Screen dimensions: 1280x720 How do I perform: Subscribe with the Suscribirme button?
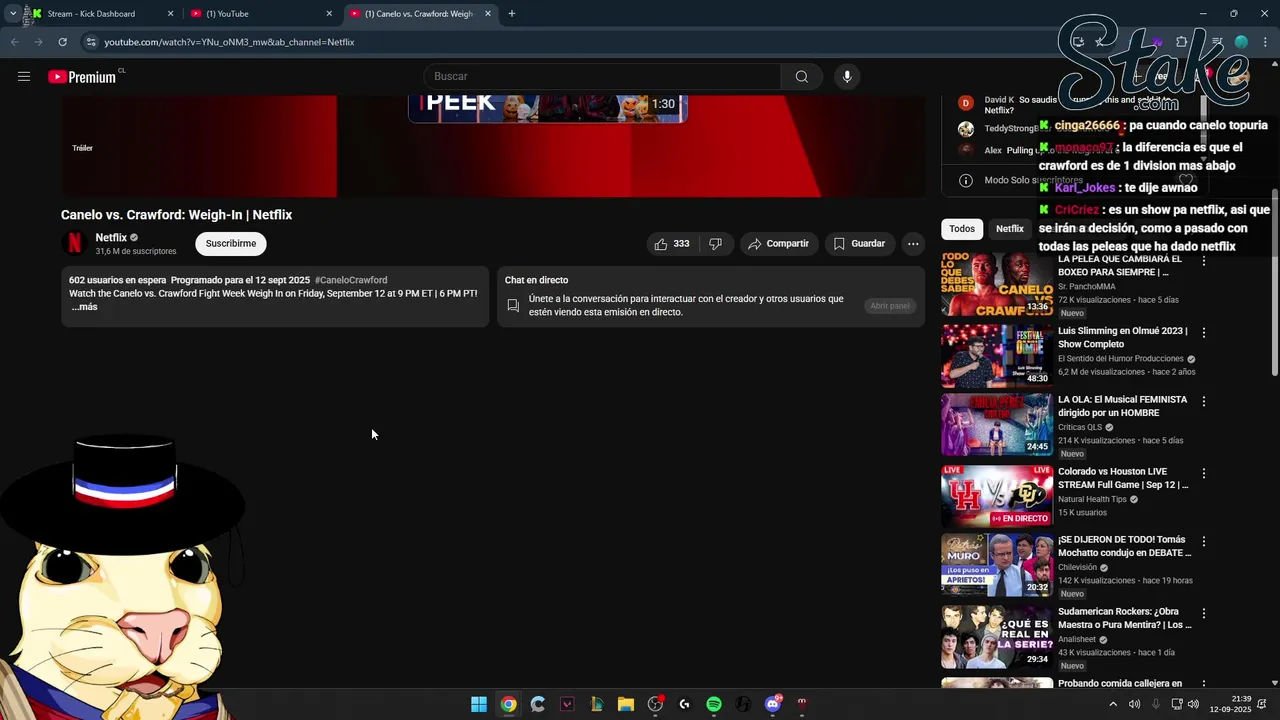231,243
